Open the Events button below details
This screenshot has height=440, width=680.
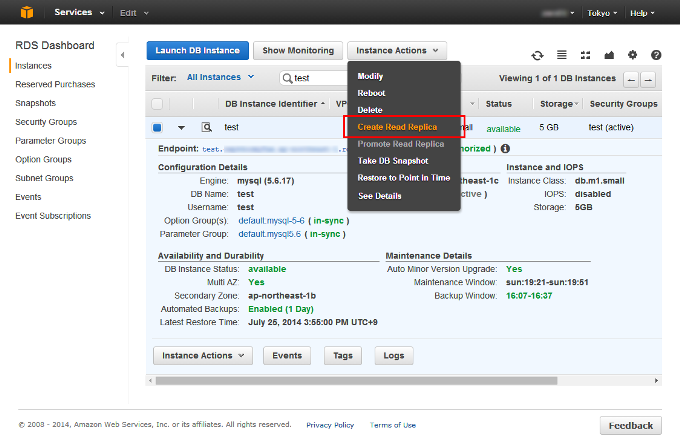click(287, 356)
